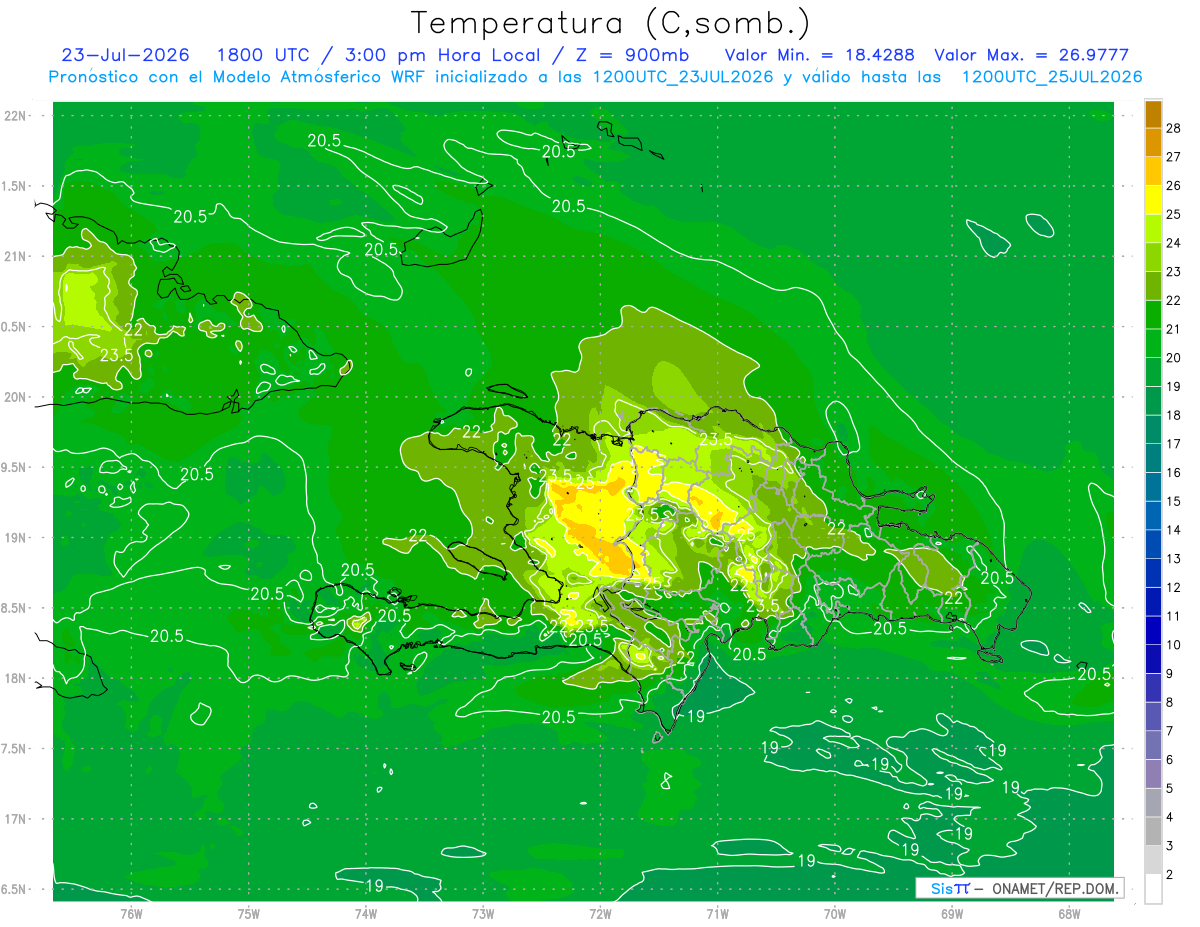Click the "6.5N" latitude axis label
Image resolution: width=1200 pixels, height=927 pixels.
pos(14,889)
